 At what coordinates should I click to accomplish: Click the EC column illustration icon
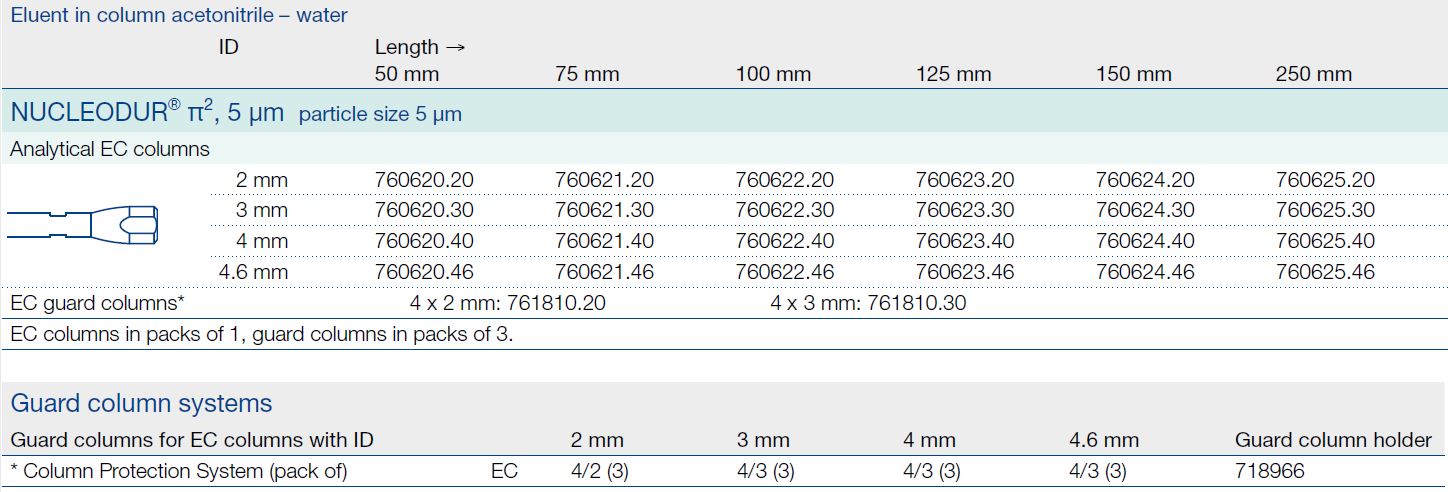coord(84,223)
